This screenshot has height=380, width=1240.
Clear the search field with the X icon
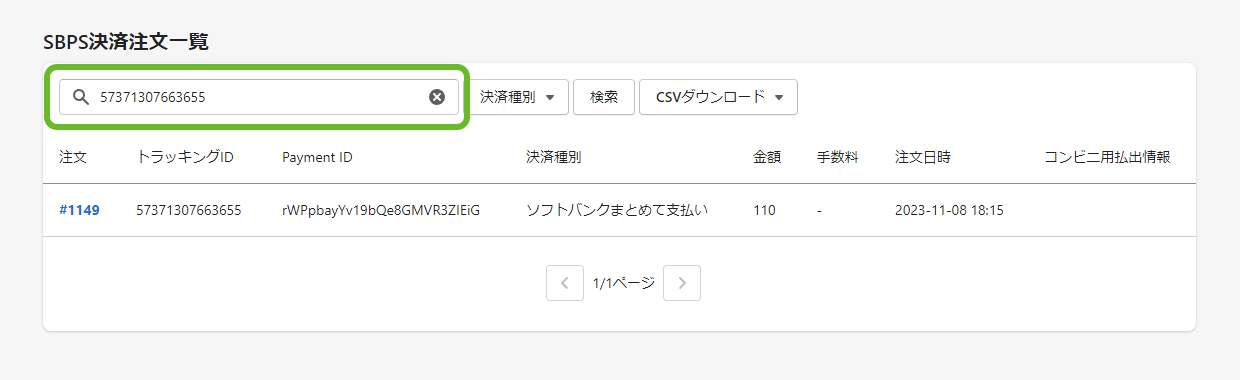pyautogui.click(x=437, y=97)
